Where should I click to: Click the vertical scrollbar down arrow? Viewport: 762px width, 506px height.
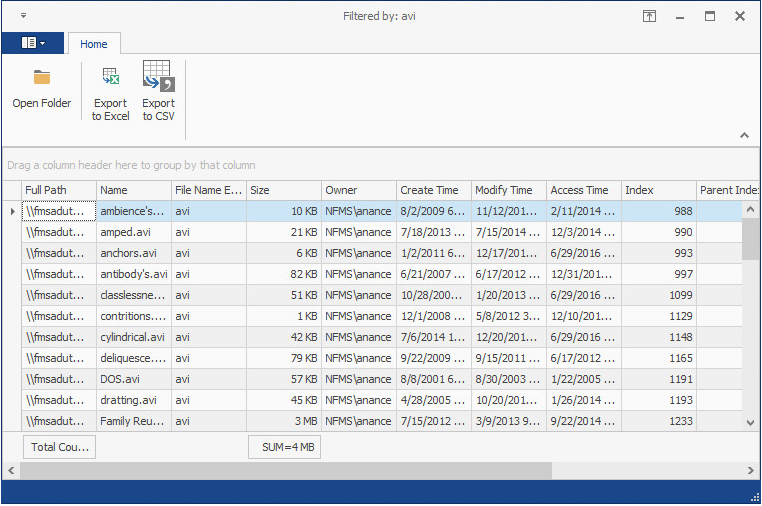750,423
